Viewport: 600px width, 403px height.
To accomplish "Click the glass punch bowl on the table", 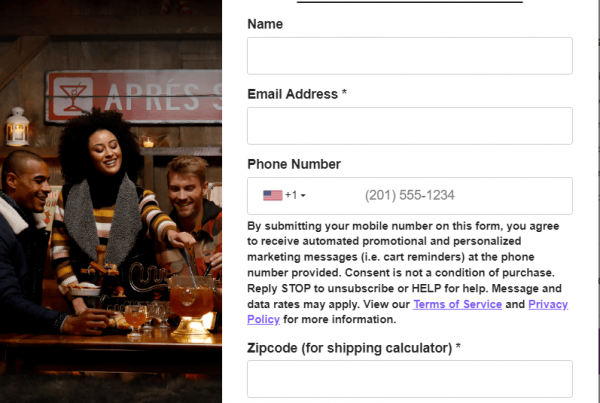I will point(192,305).
